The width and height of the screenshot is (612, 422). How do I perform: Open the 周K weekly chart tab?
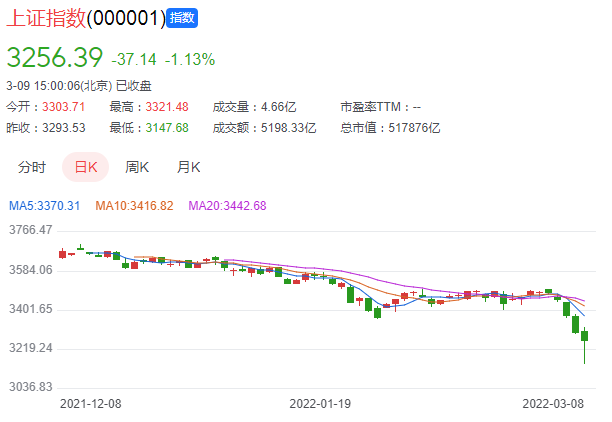click(137, 167)
